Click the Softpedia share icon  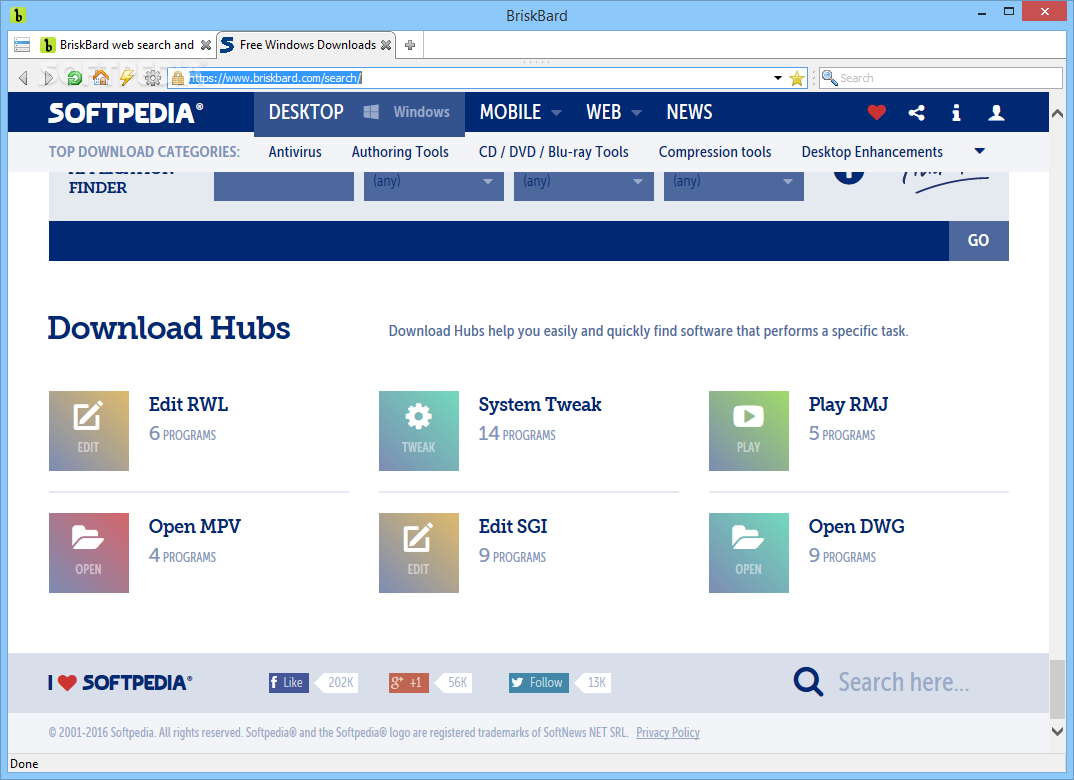coord(916,112)
